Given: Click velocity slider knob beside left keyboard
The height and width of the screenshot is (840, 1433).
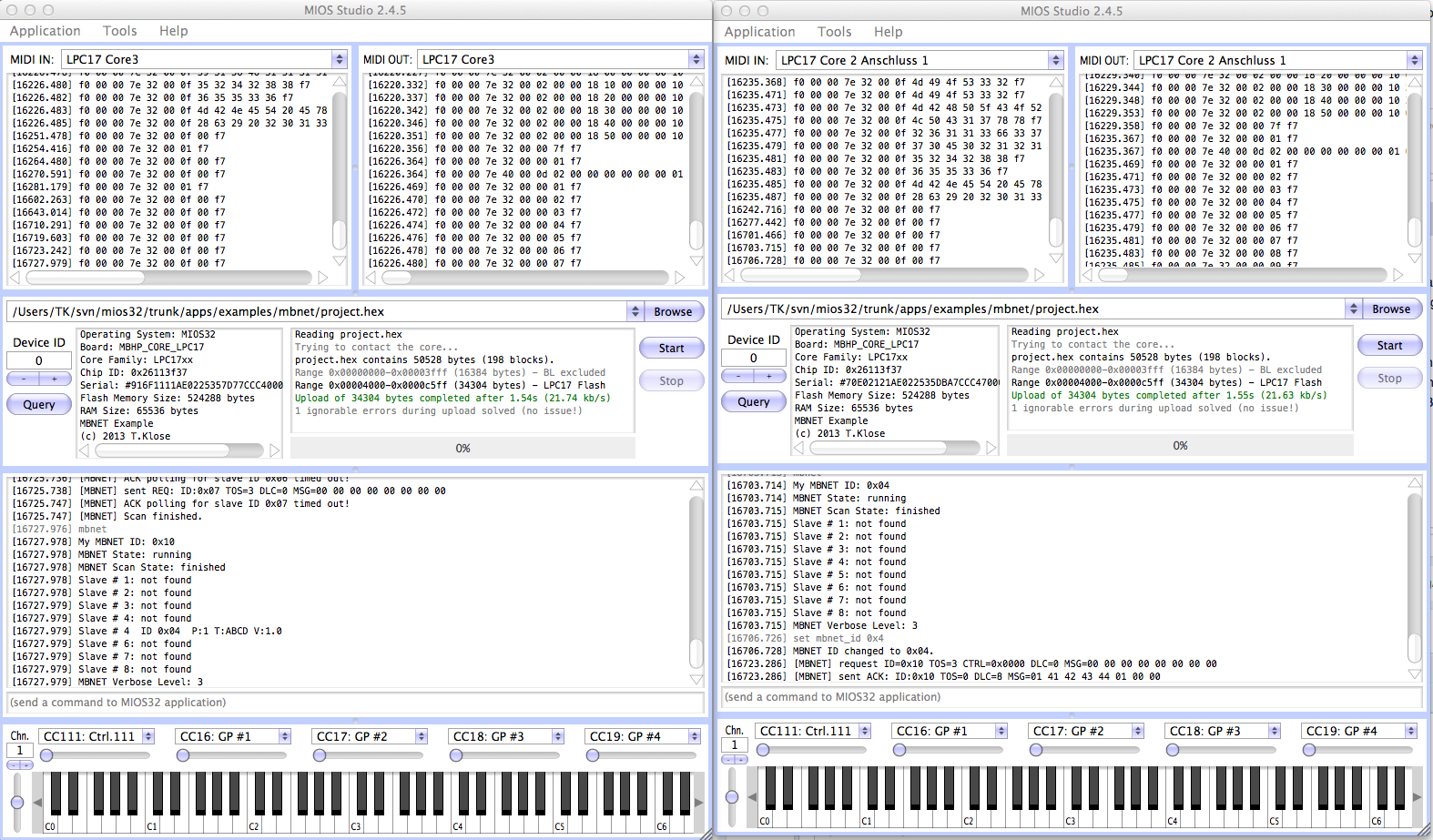Looking at the screenshot, I should point(17,802).
